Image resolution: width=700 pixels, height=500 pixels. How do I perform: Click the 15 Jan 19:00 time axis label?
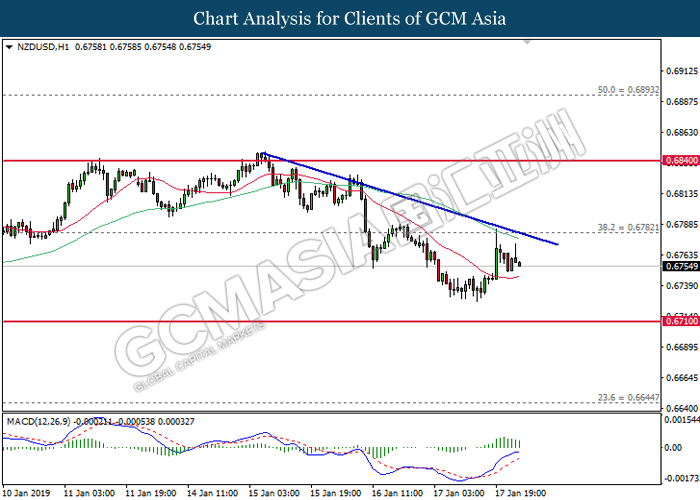[336, 493]
